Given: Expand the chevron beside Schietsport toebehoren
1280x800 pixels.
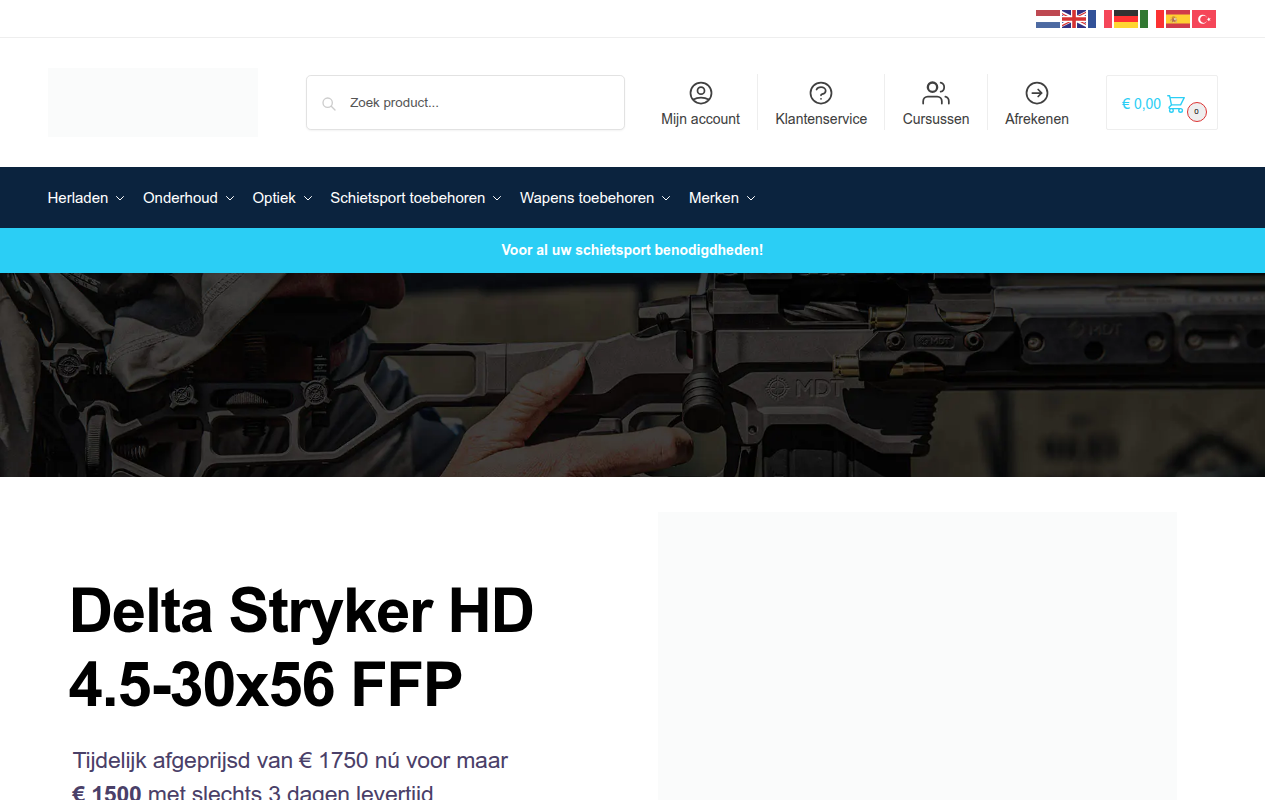Looking at the screenshot, I should (496, 199).
